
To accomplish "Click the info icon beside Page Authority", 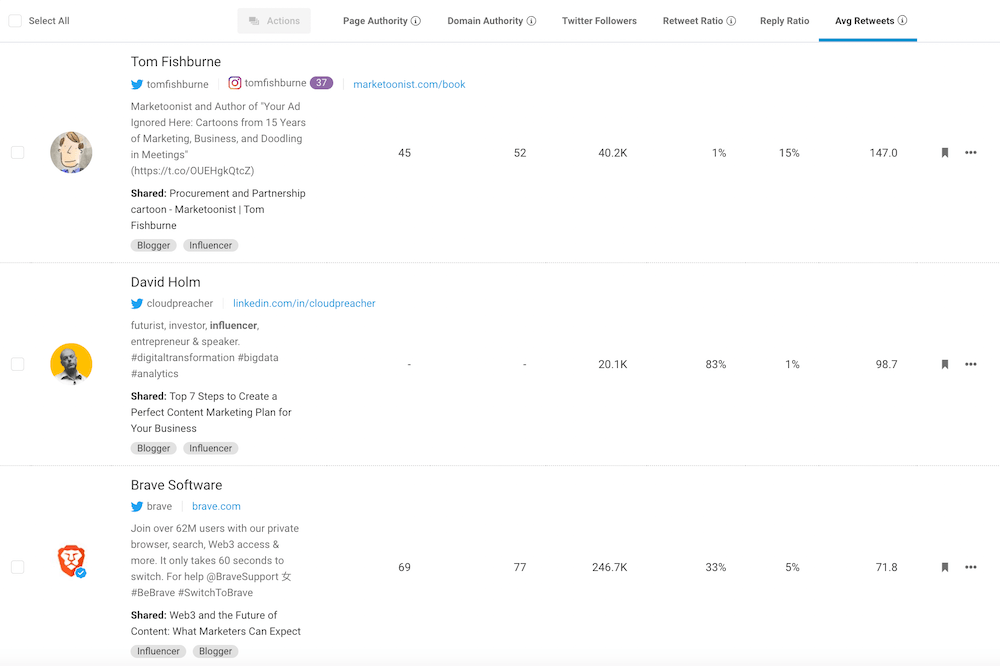I will click(x=413, y=19).
